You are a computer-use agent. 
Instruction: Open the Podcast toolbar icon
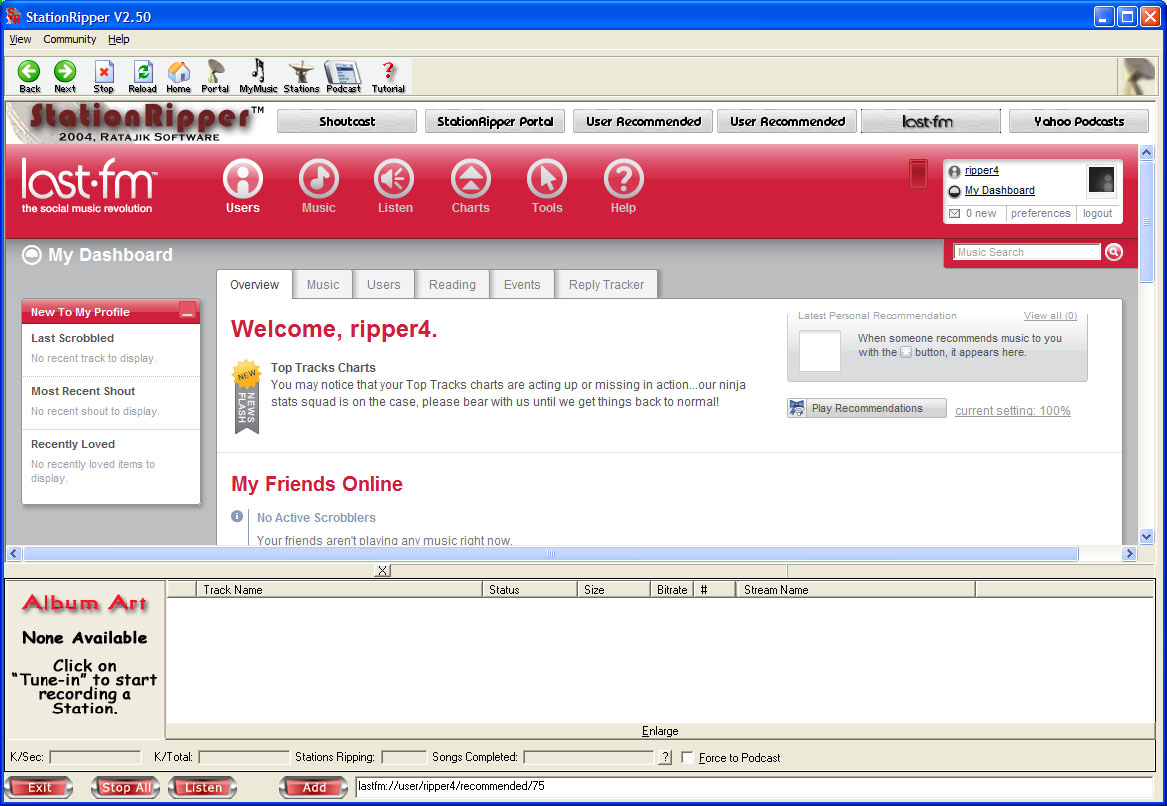(343, 77)
